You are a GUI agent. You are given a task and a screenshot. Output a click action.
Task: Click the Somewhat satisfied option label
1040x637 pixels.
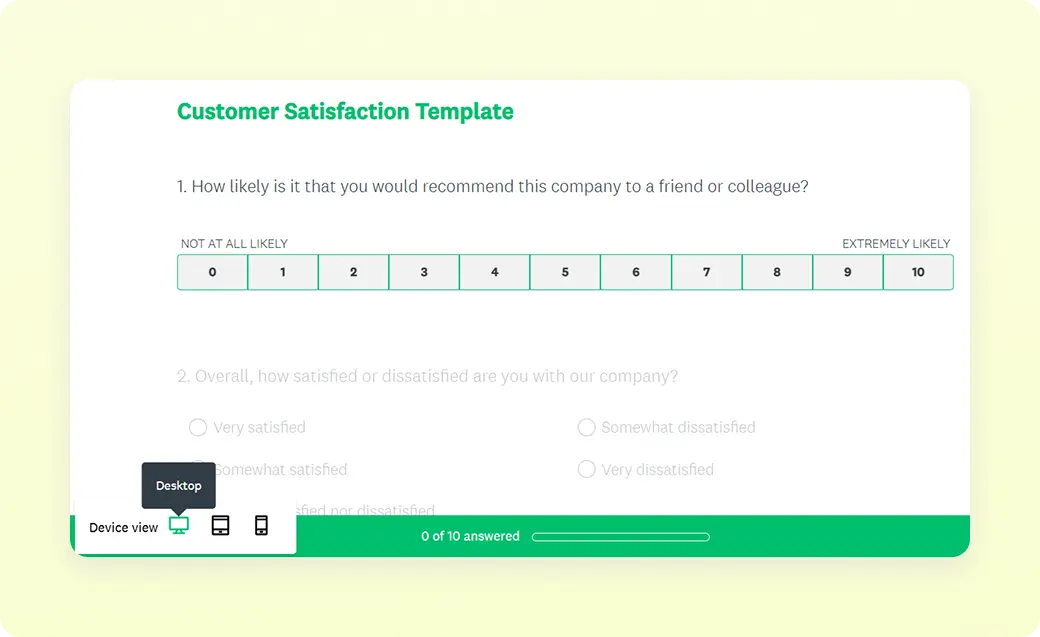click(x=281, y=470)
